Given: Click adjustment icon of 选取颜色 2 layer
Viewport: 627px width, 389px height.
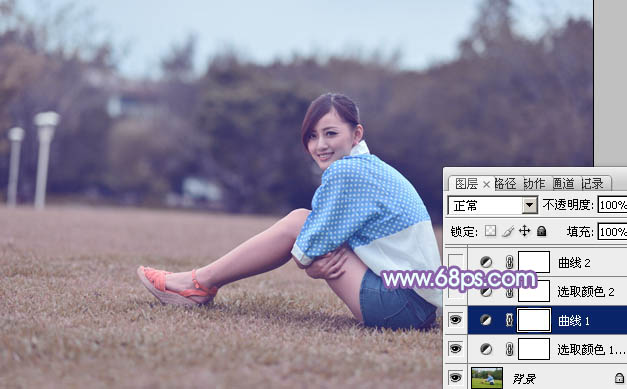Looking at the screenshot, I should (486, 291).
